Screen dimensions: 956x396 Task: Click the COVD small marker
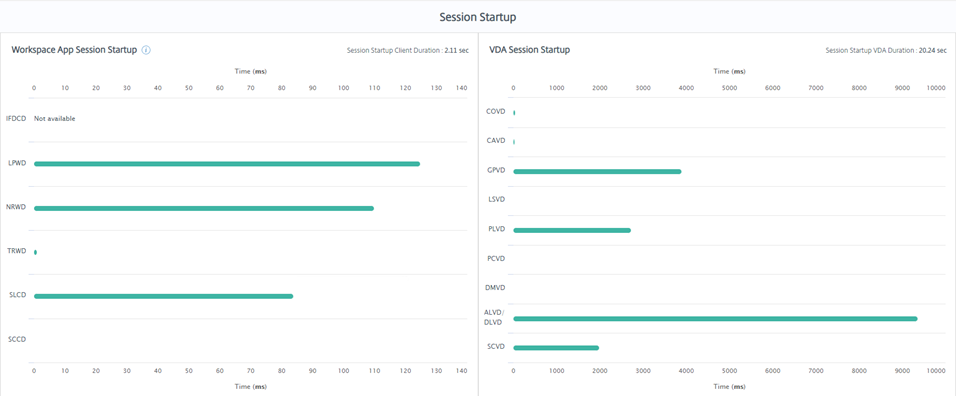point(514,113)
